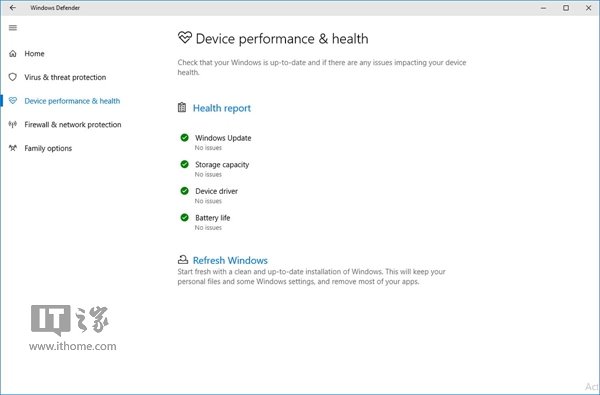Maximize the Windows Defender window

[566, 8]
